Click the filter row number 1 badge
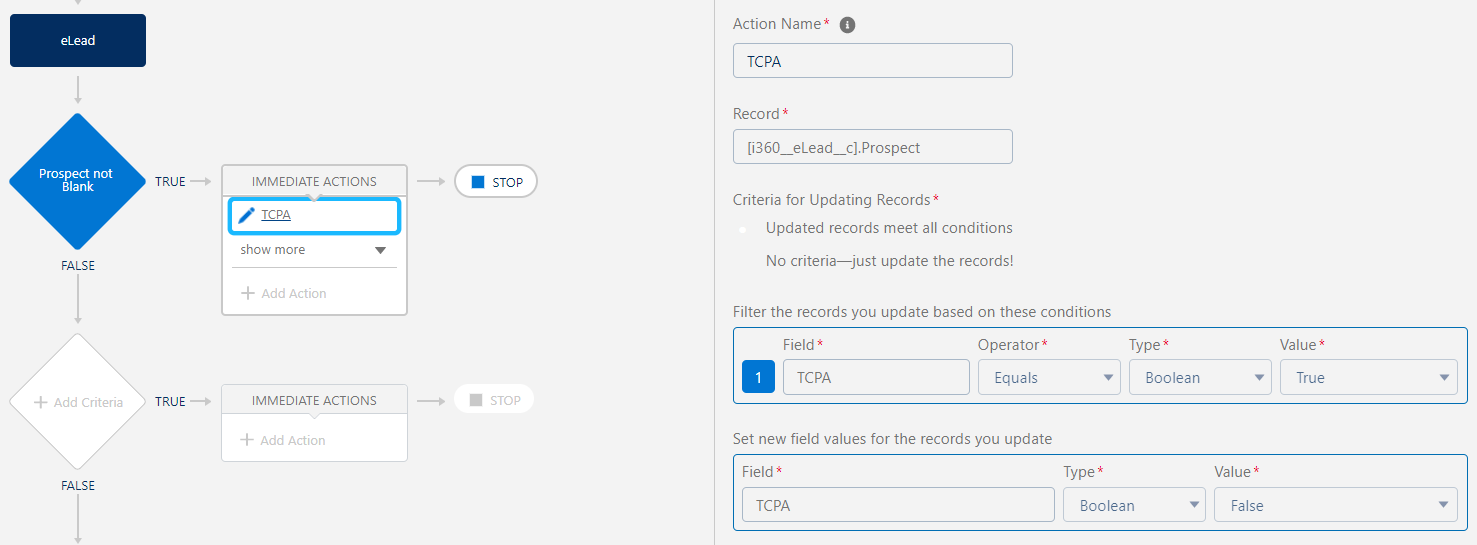1477x545 pixels. (x=758, y=377)
